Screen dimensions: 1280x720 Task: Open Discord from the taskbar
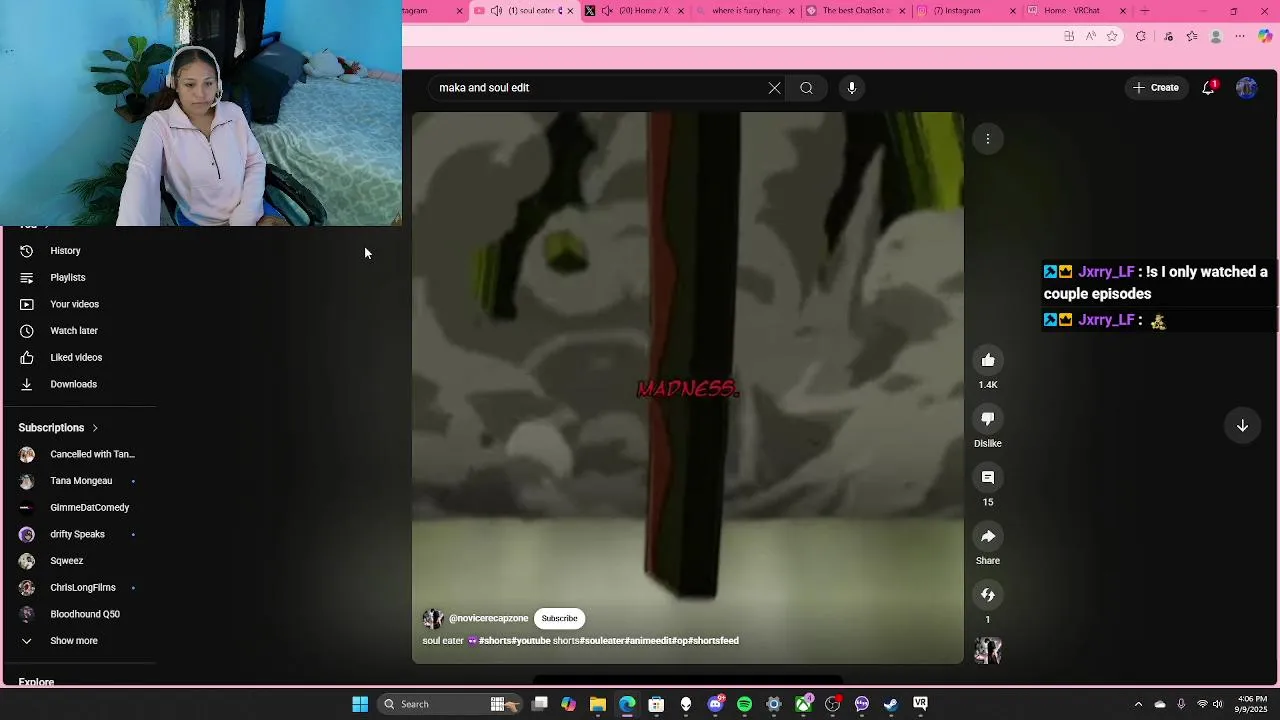(x=715, y=704)
